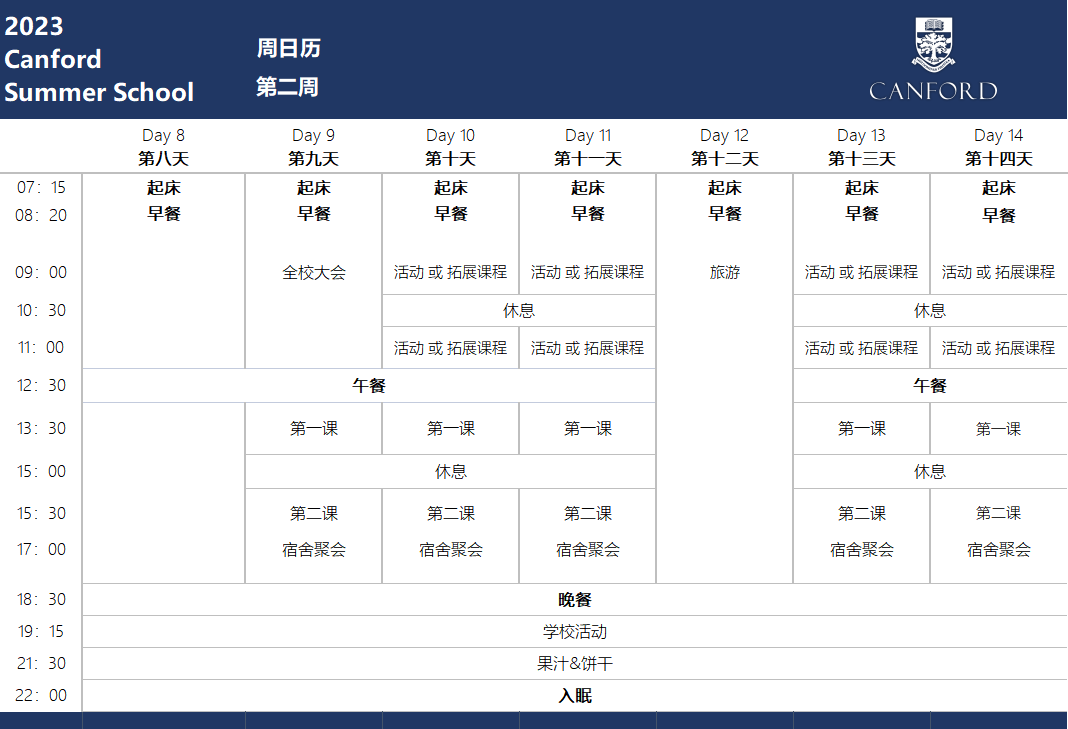Select the Day 12 column header
This screenshot has width=1068, height=729.
(724, 146)
